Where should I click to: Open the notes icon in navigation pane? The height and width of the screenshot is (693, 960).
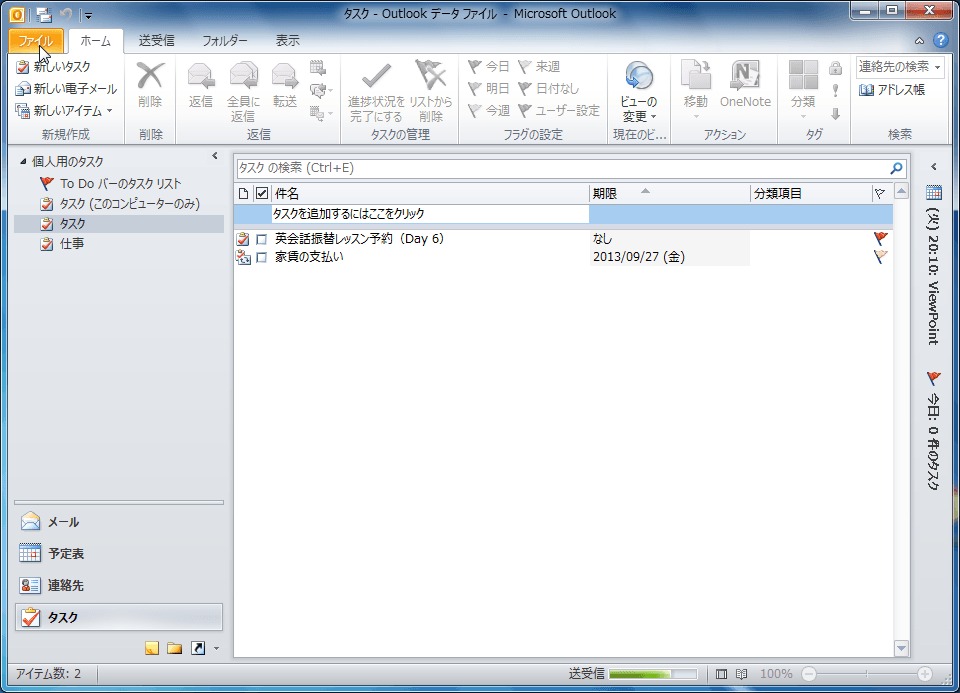pyautogui.click(x=152, y=648)
